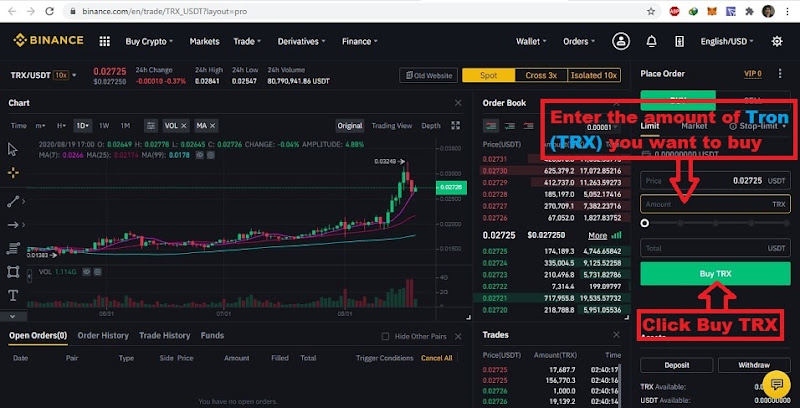Screen dimensions: 800x408
Task: Toggle MA indicator visibility eye icon
Action: click(x=199, y=154)
